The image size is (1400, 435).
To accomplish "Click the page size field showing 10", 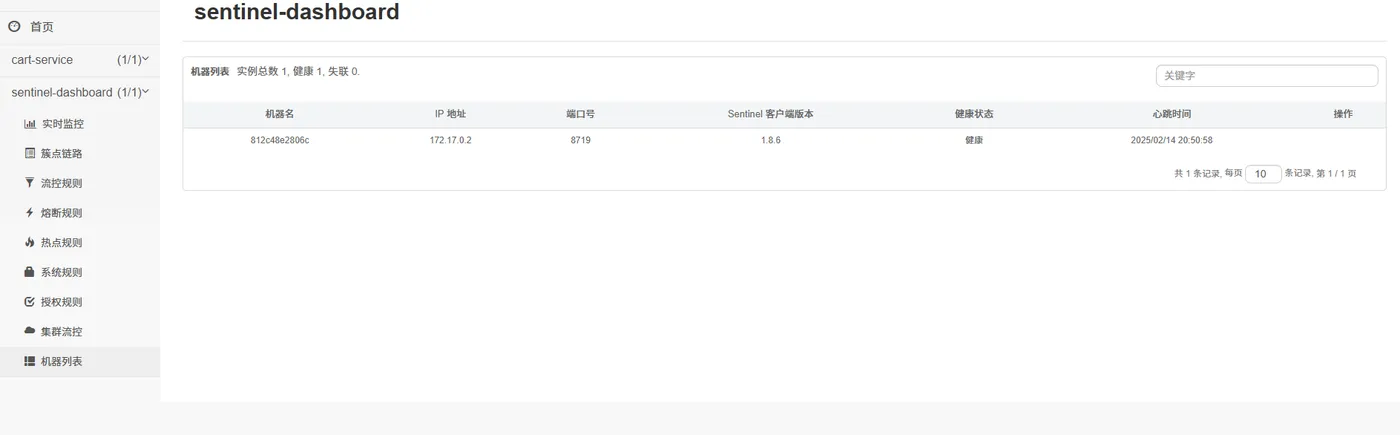I will pyautogui.click(x=1263, y=174).
